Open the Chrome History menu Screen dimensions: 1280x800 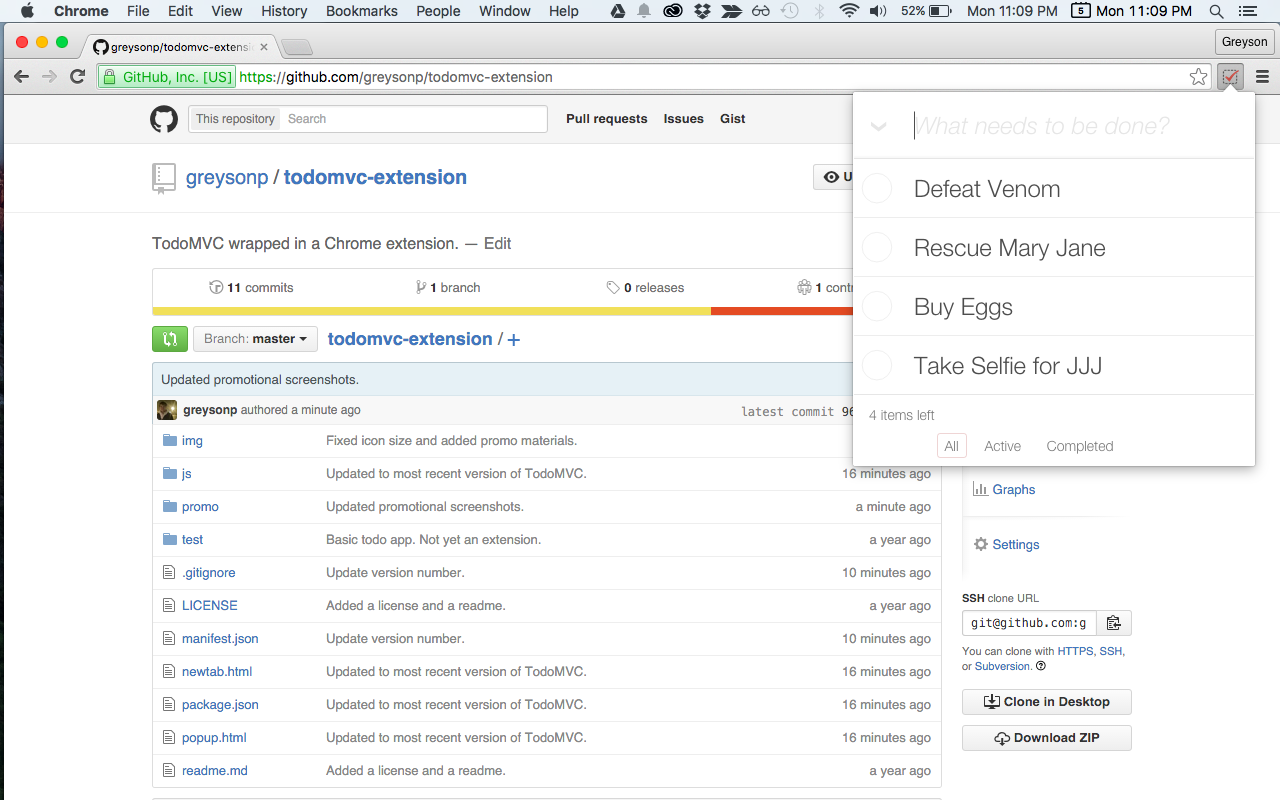pos(284,11)
